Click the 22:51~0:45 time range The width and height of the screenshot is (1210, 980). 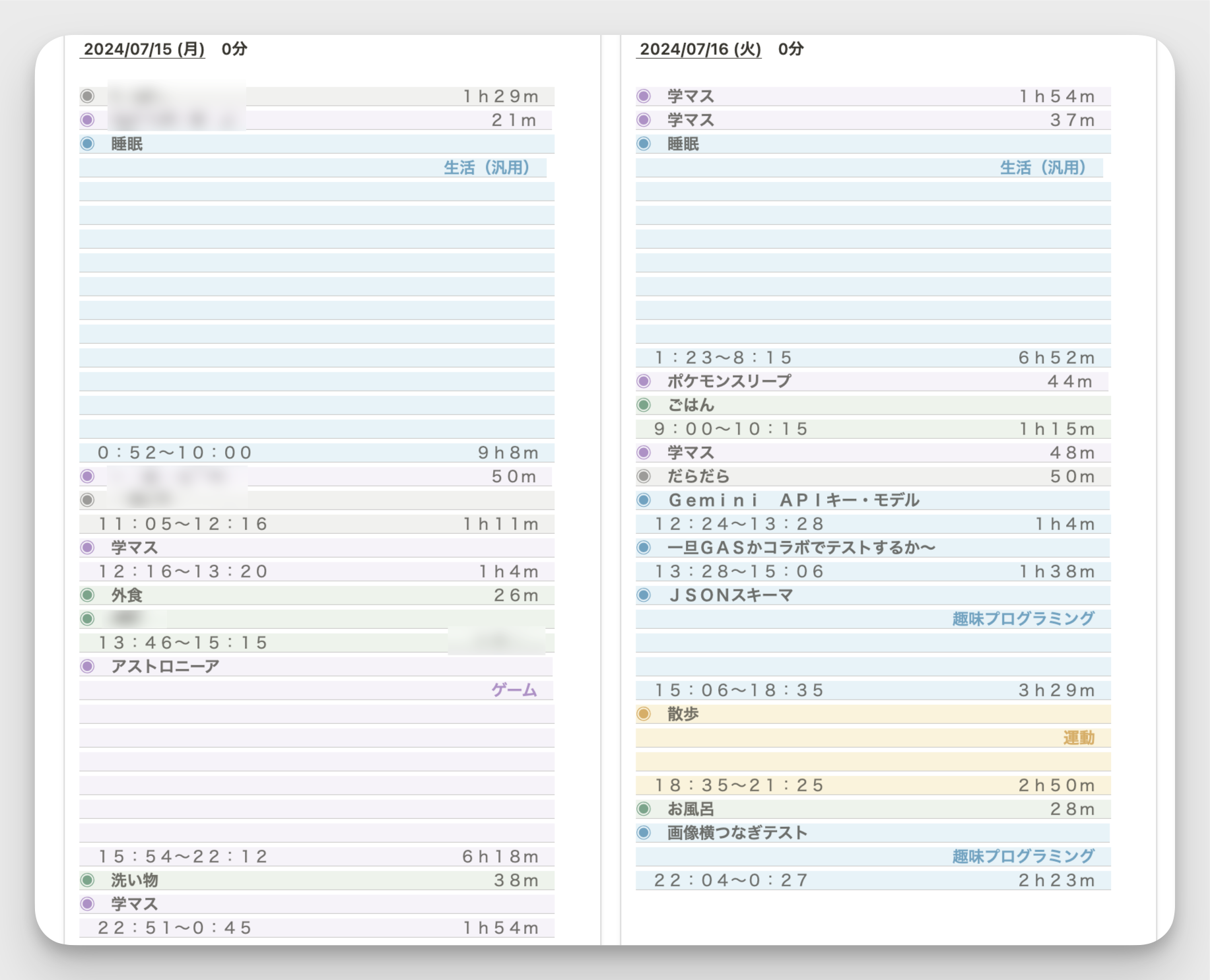175,928
